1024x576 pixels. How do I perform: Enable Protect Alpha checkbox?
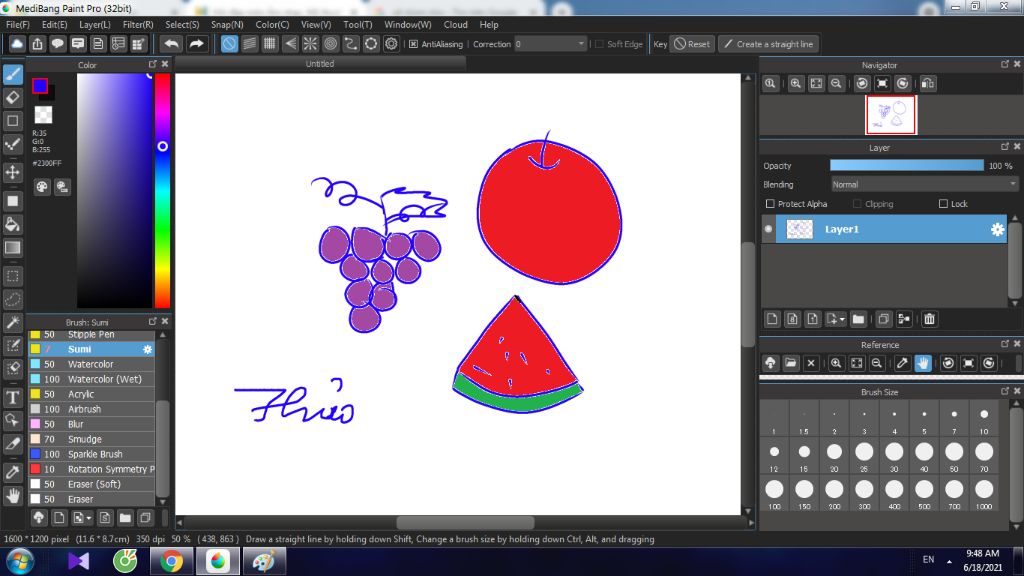click(x=770, y=204)
